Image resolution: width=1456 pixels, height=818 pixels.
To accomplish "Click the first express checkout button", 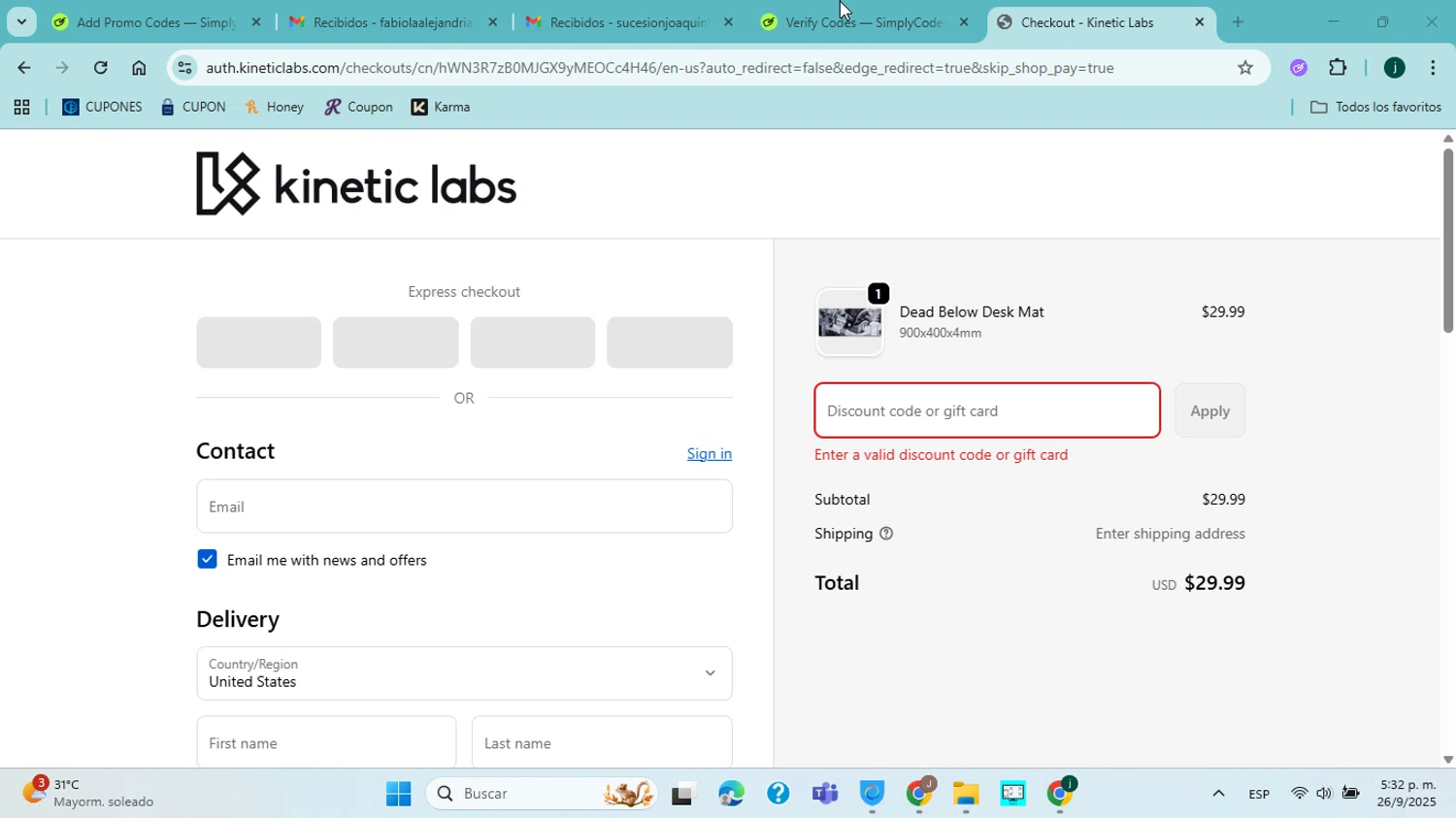I will 258,343.
